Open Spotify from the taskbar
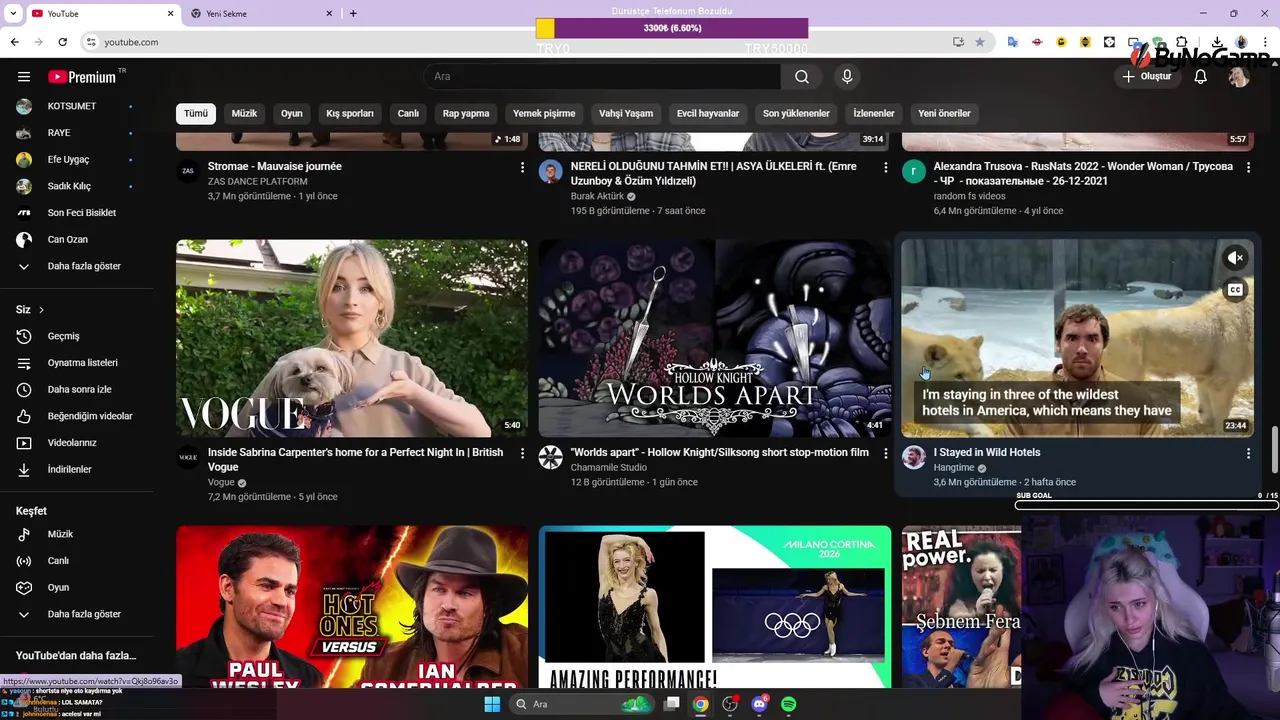Viewport: 1280px width, 720px height. pyautogui.click(x=788, y=704)
